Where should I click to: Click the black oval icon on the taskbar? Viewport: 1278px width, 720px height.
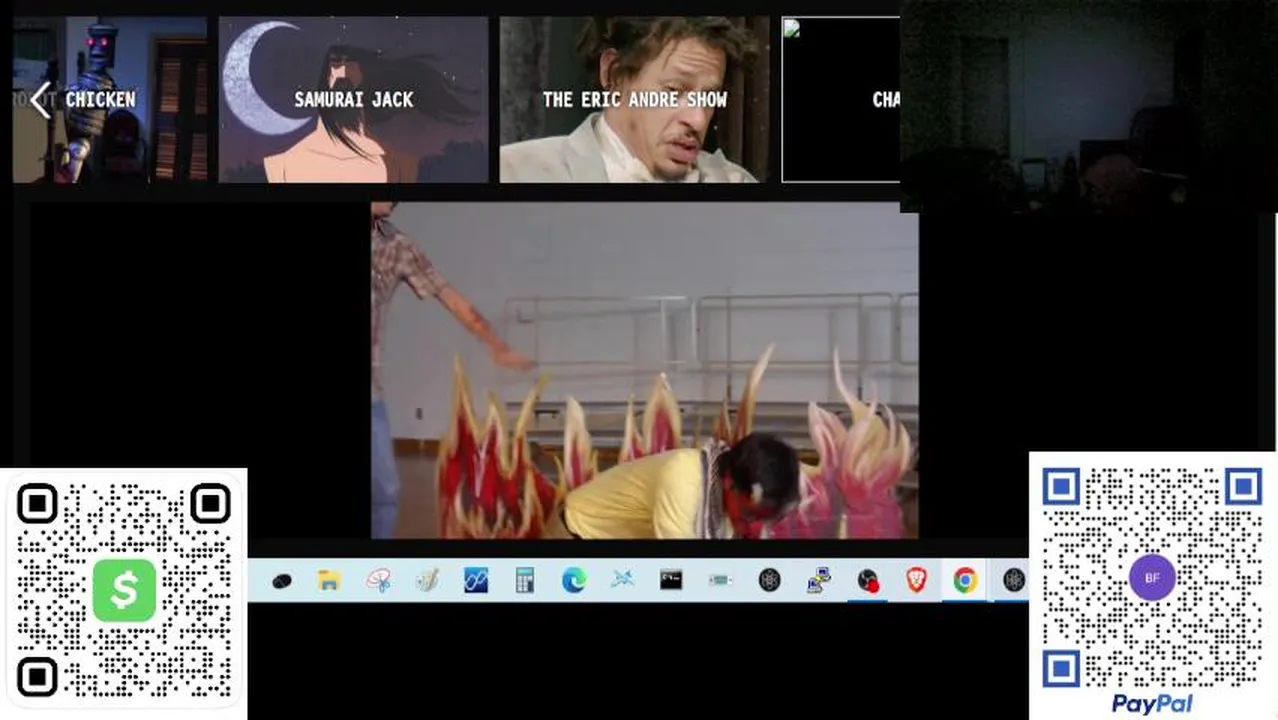tap(281, 580)
